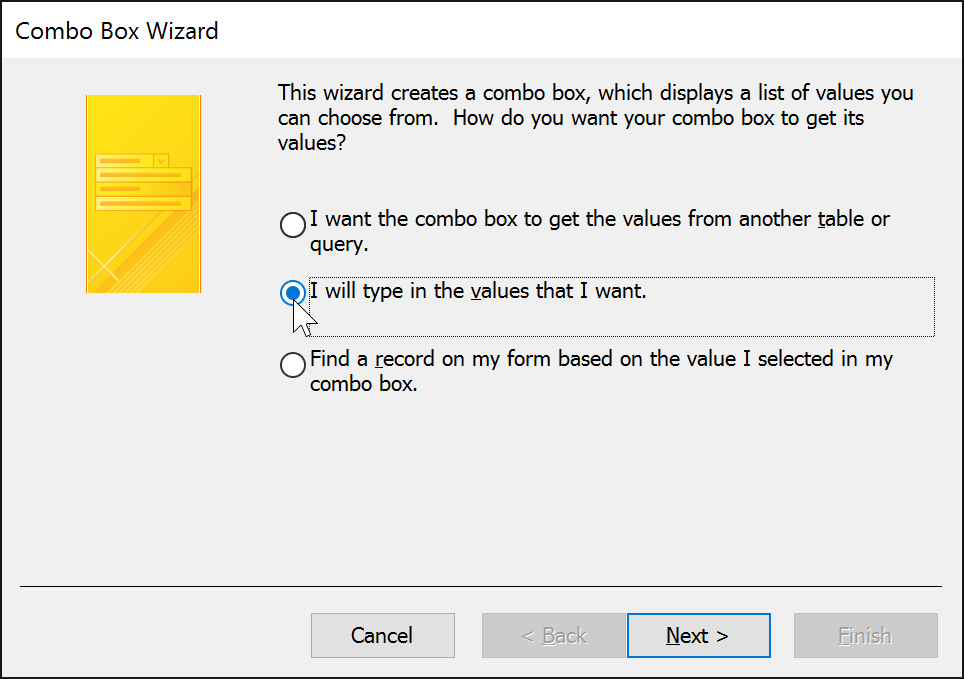Cancel the Combo Box Wizard
964x679 pixels.
point(382,635)
